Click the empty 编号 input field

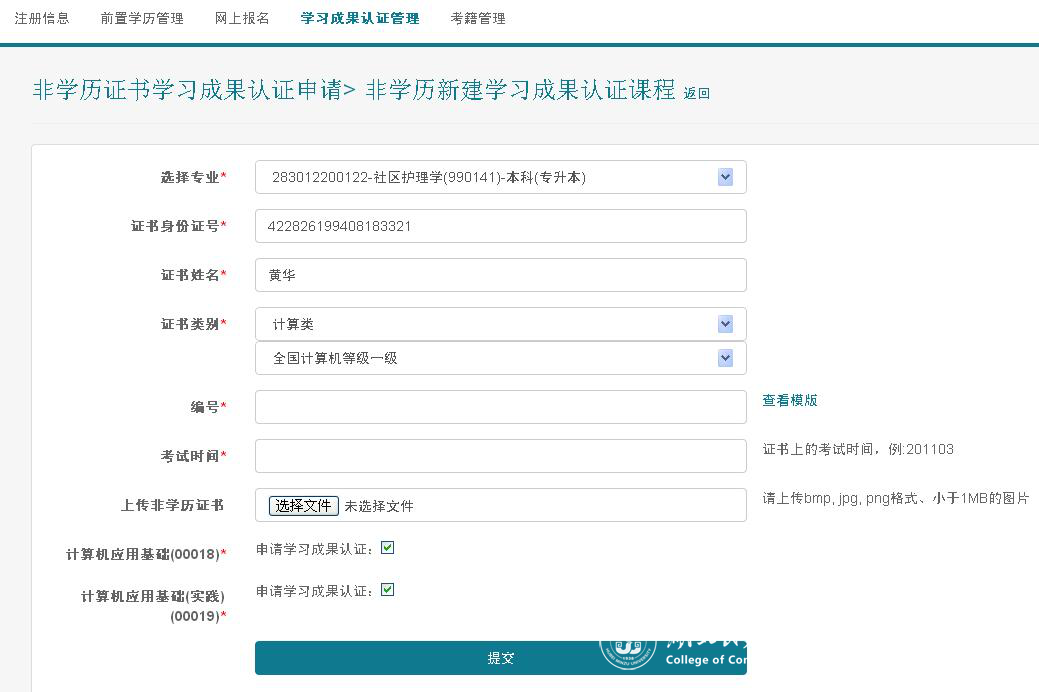[500, 407]
